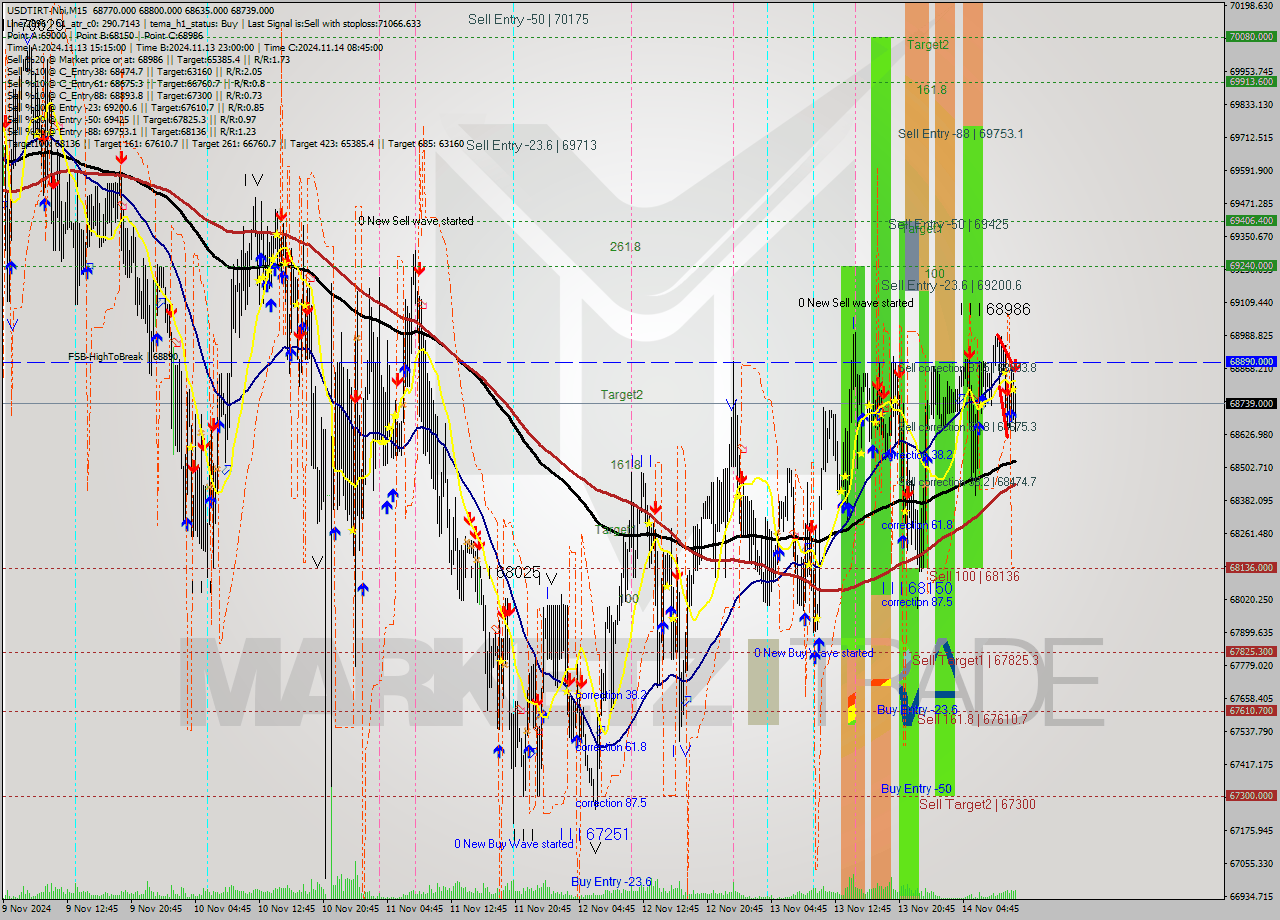Click the '11 Nov 12:45' time axis label
The height and width of the screenshot is (920, 1280).
[478, 909]
